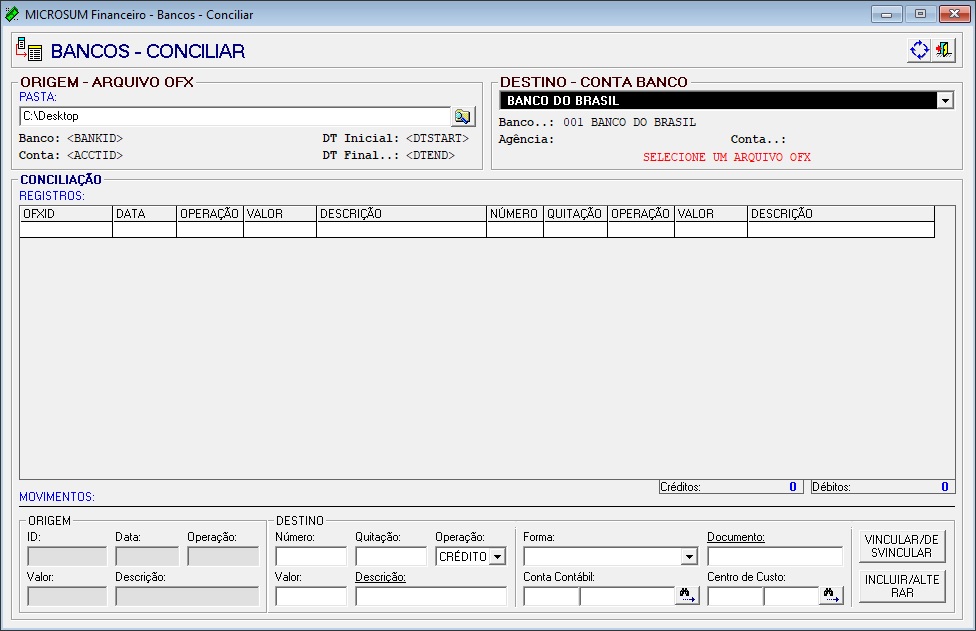Open the Banco do Brasil account dropdown

point(945,100)
